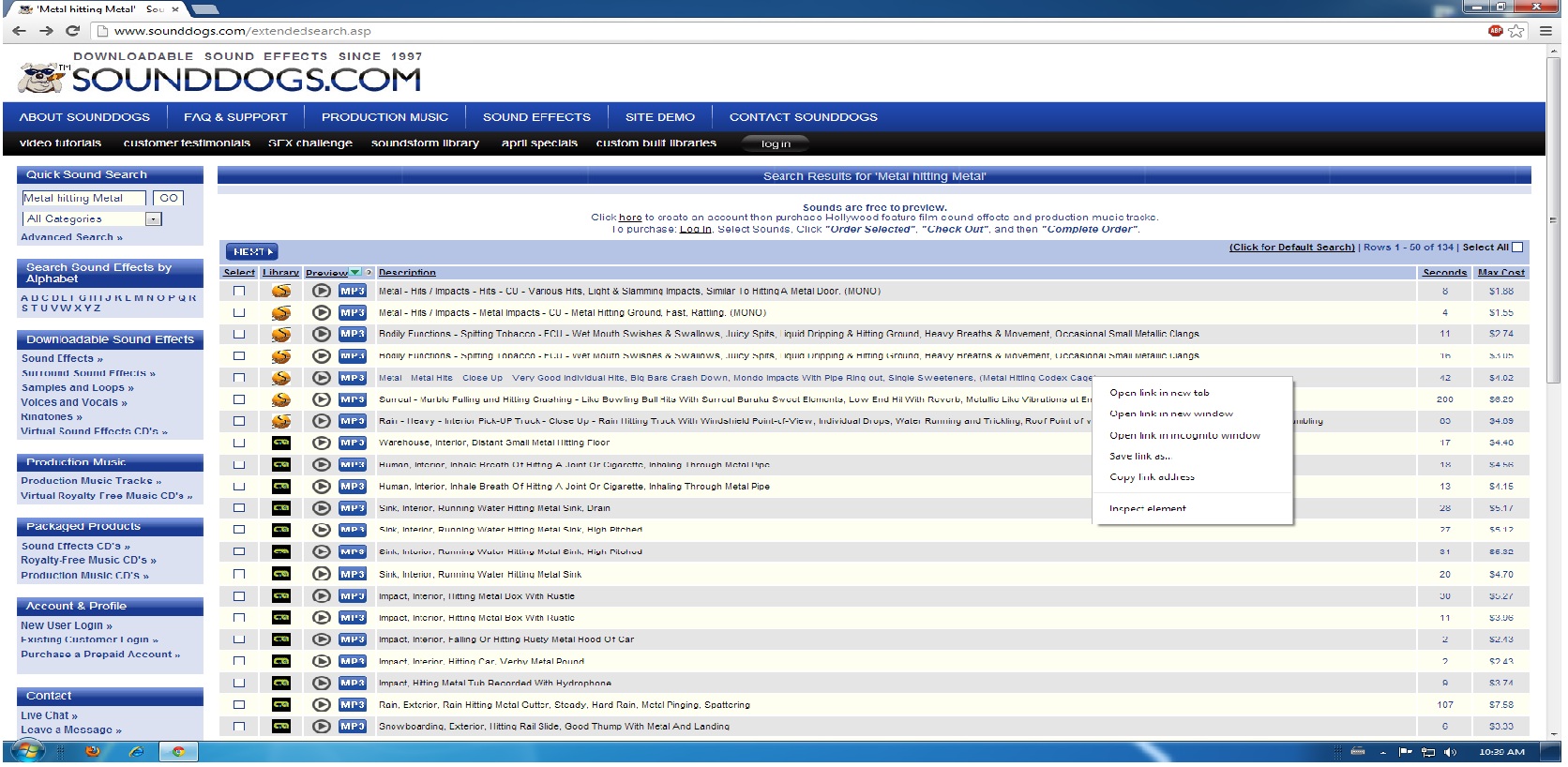Viewport: 1568px width, 767px height.
Task: Tick checkbox for Warehouse Distant Small Metal row
Action: 239,444
